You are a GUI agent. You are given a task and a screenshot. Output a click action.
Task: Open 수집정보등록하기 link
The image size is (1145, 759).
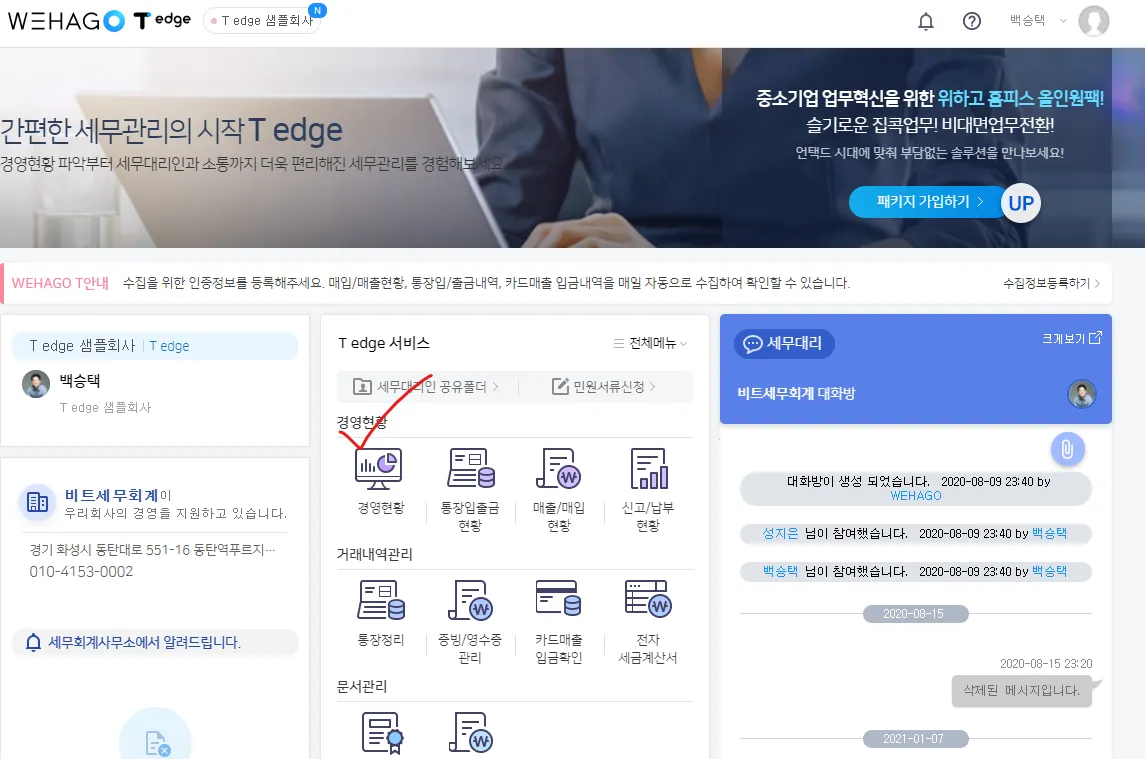coord(1052,283)
